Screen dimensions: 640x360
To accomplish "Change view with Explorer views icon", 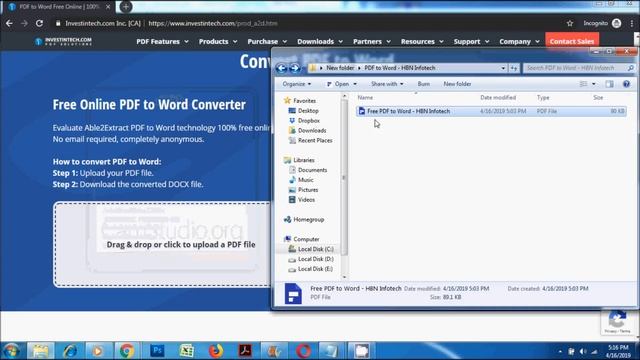I will tap(583, 84).
